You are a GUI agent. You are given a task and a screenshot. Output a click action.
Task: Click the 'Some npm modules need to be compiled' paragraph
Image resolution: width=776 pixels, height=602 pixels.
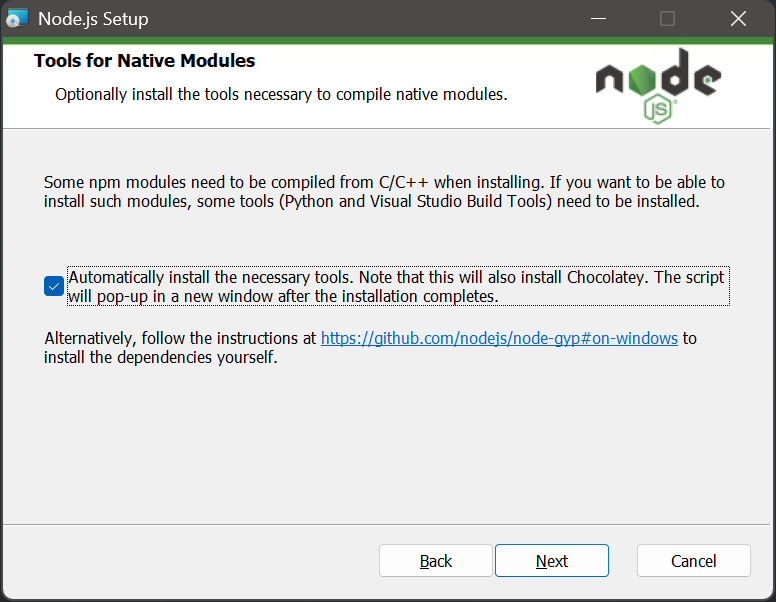click(x=384, y=192)
